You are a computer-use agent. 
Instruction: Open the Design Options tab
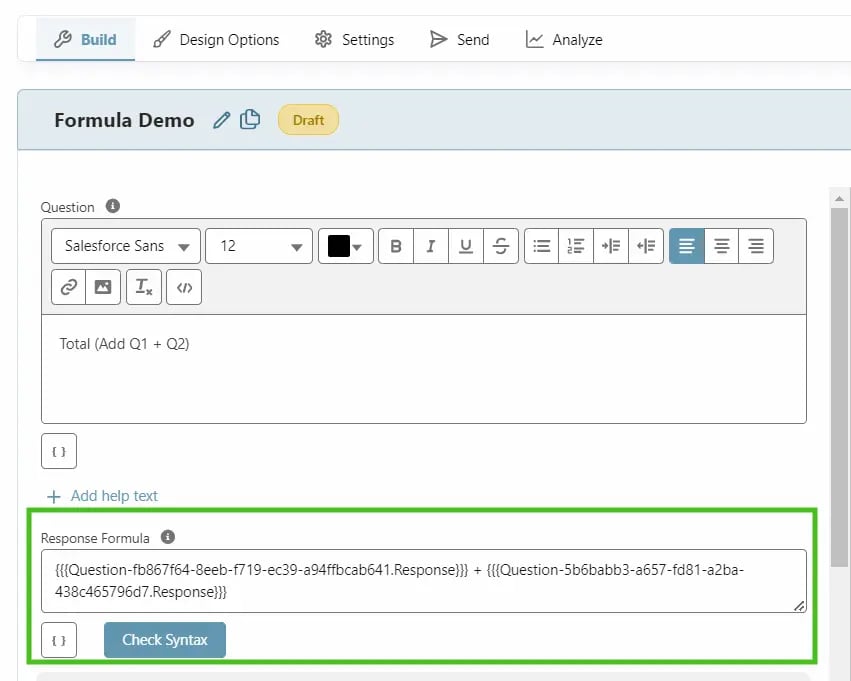(x=216, y=40)
